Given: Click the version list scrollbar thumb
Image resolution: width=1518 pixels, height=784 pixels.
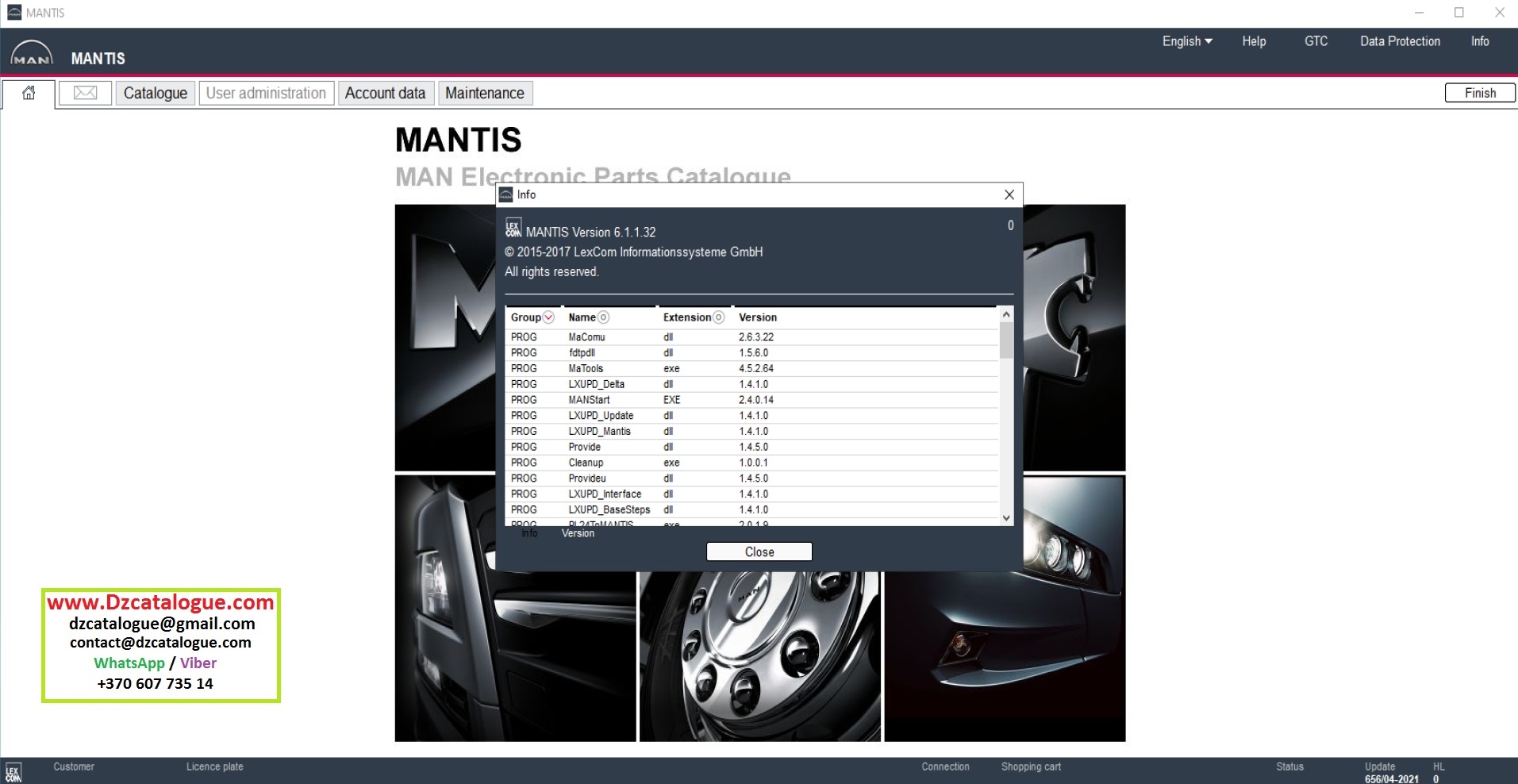Looking at the screenshot, I should (1006, 340).
